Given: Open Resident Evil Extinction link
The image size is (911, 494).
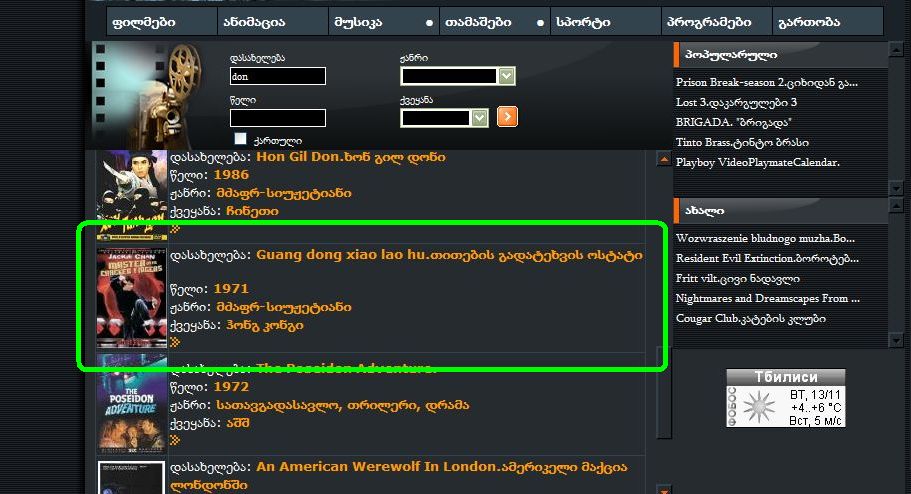Looking at the screenshot, I should [x=767, y=258].
